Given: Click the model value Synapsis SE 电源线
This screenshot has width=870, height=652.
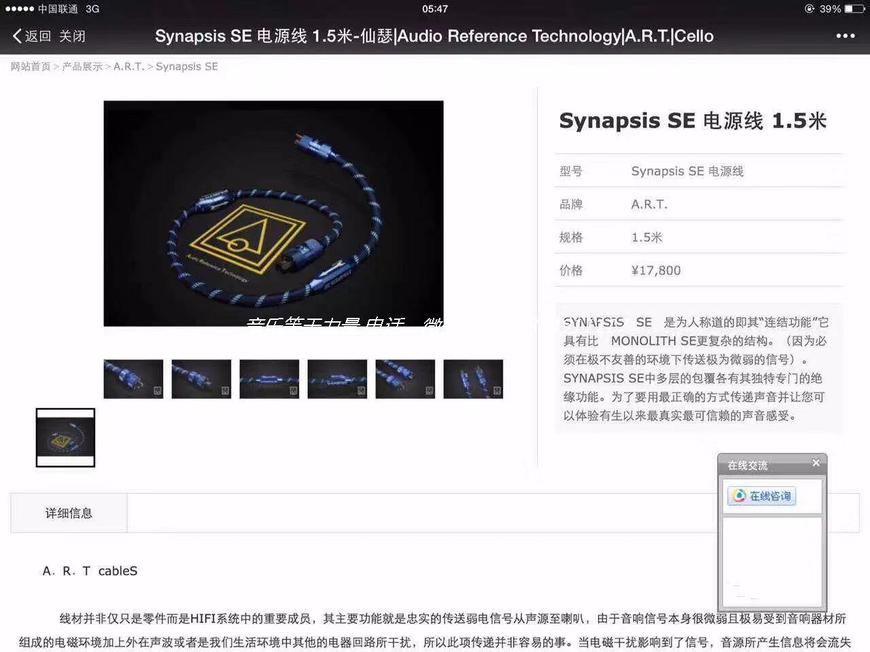Looking at the screenshot, I should pos(687,171).
